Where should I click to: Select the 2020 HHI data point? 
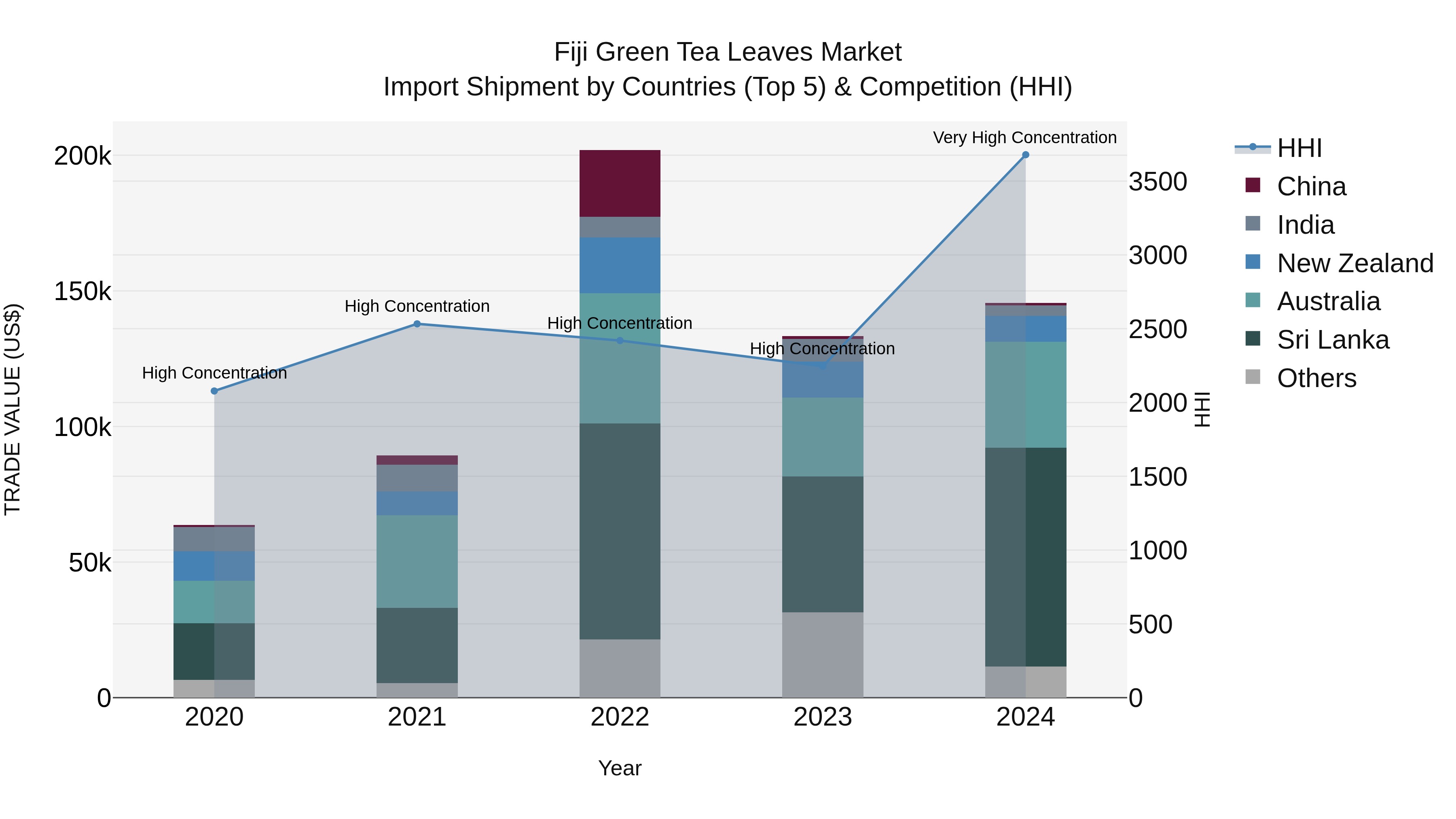pyautogui.click(x=214, y=391)
